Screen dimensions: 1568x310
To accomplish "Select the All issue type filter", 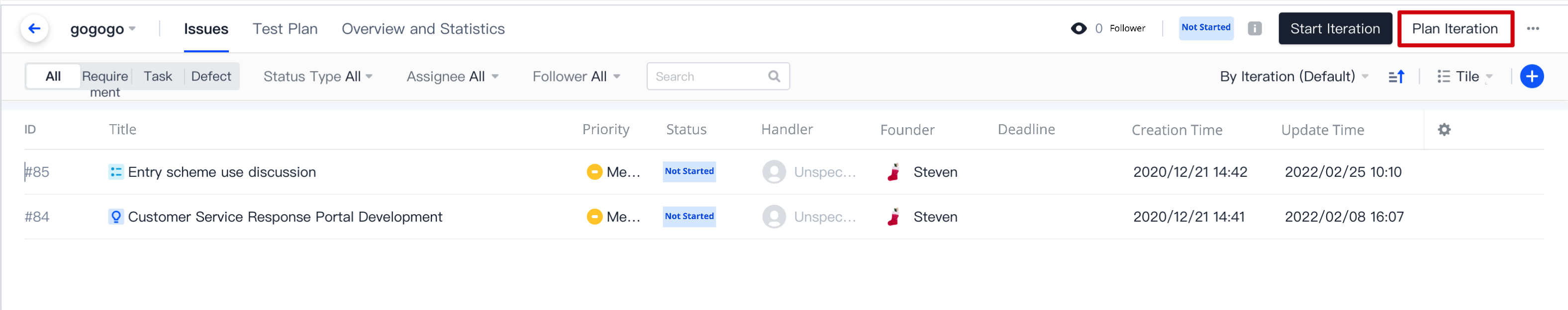I will (53, 77).
